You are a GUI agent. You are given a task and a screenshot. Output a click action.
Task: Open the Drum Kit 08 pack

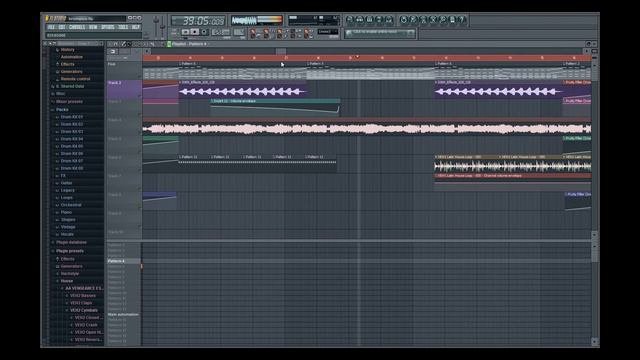tap(71, 169)
